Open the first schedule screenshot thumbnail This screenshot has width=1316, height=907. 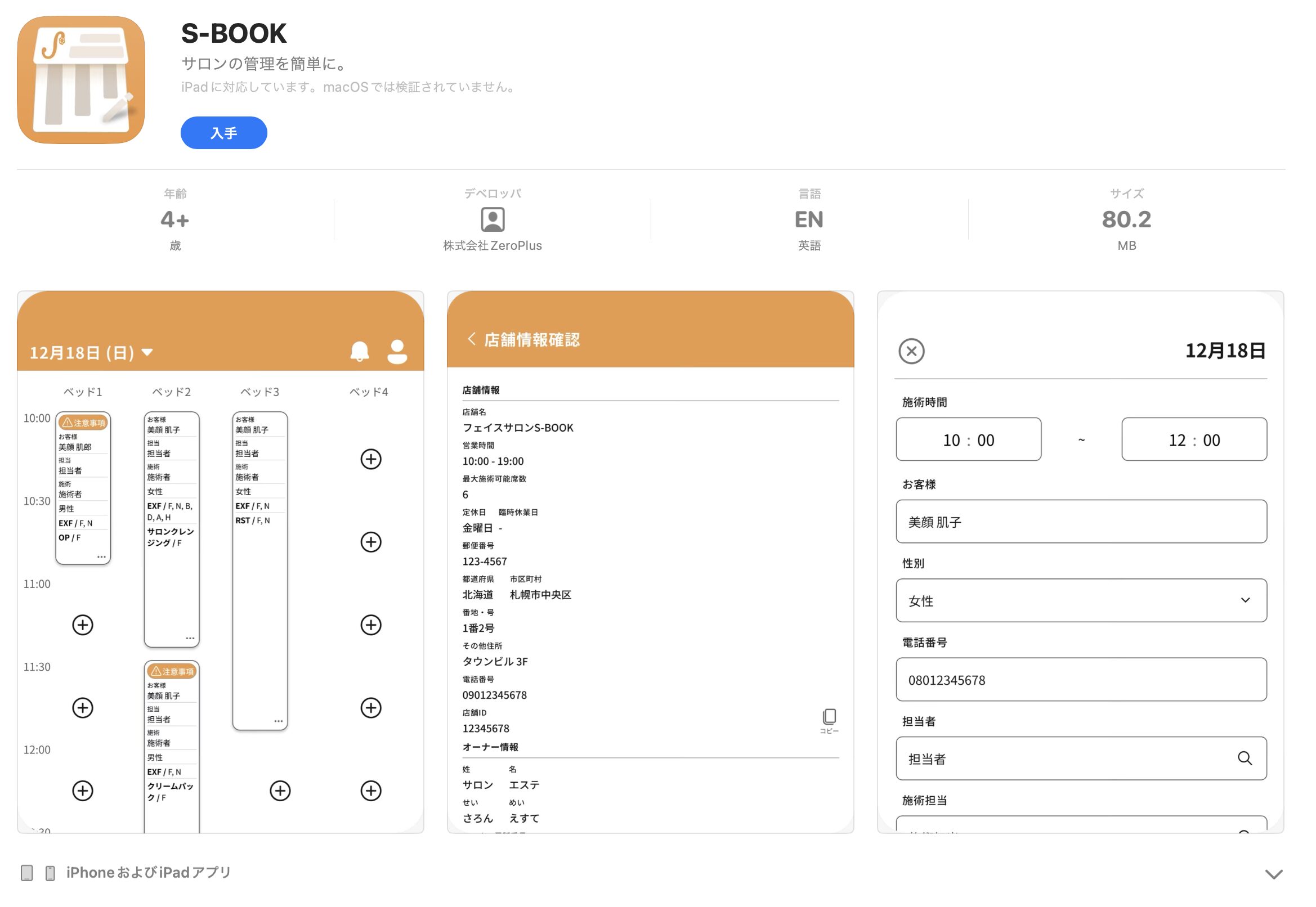(x=221, y=562)
